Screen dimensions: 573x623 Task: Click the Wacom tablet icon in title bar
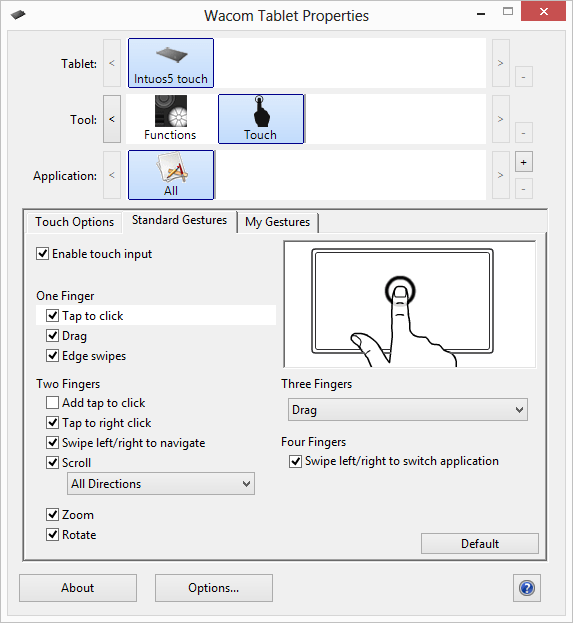click(x=18, y=15)
